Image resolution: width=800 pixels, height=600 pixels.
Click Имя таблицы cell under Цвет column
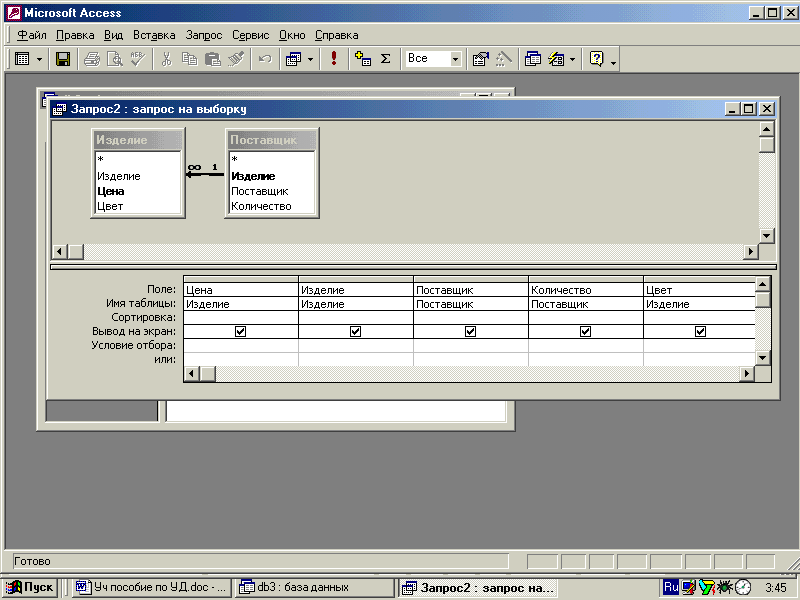(x=699, y=304)
